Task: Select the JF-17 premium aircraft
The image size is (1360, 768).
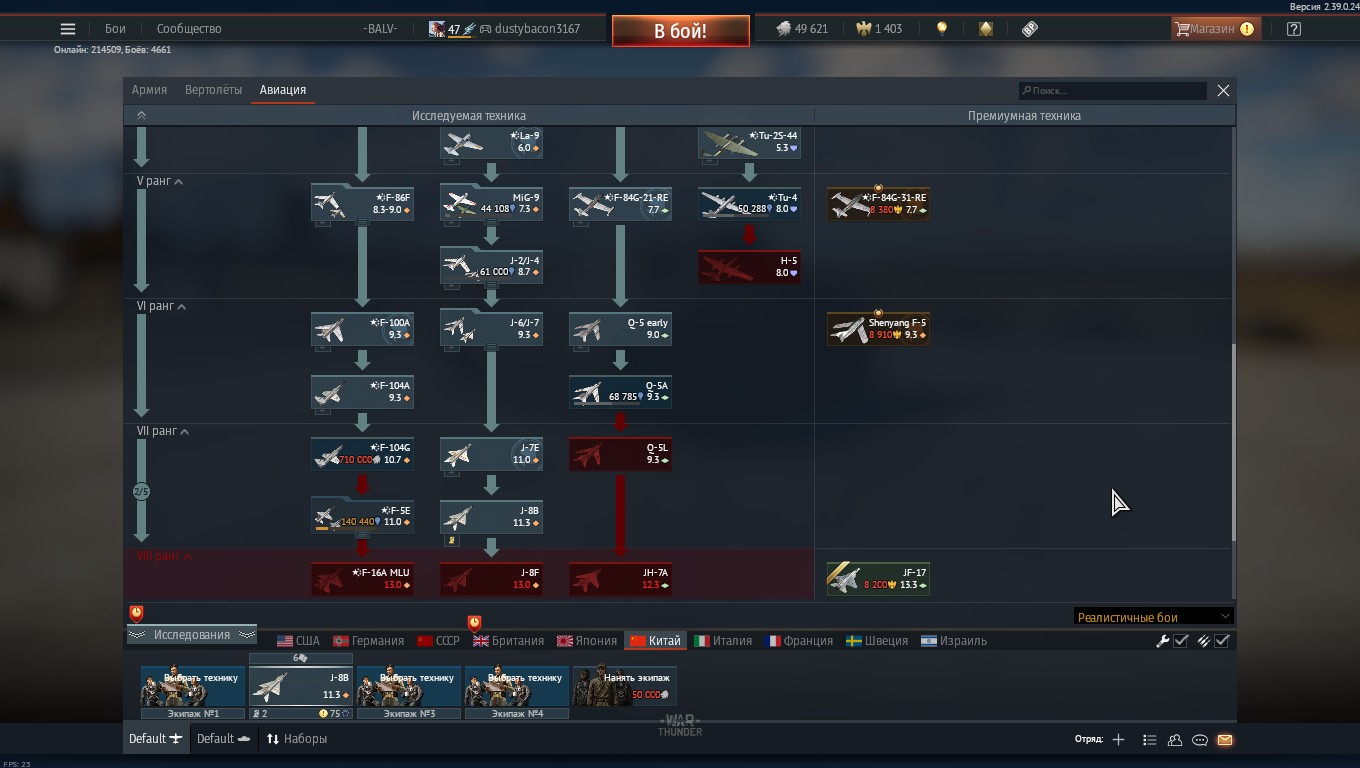Action: click(878, 579)
